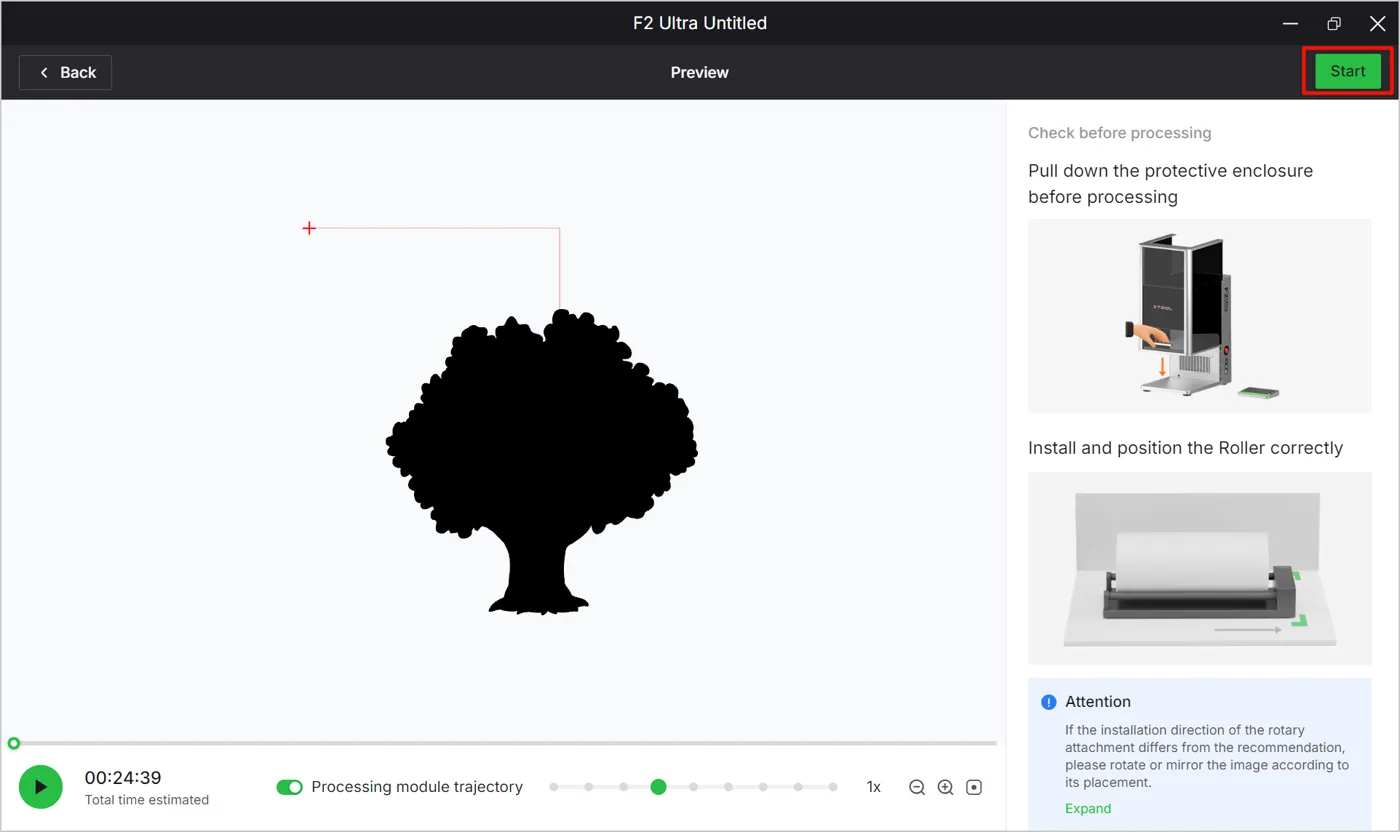Zoom in the preview canvas
Viewport: 1400px width, 832px height.
(945, 788)
